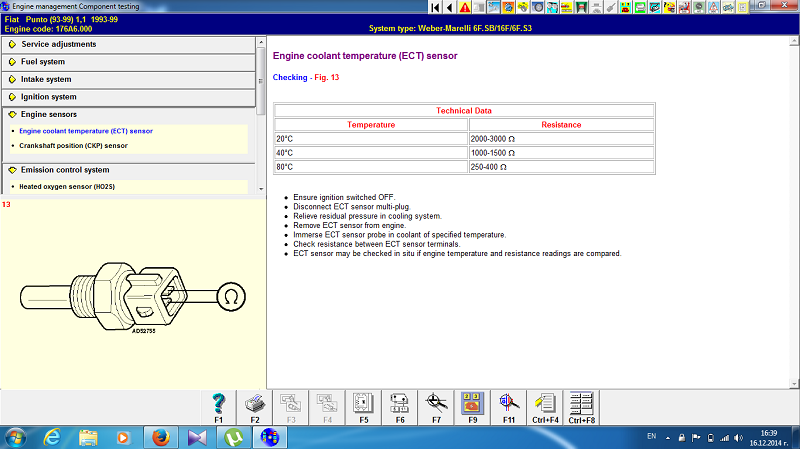Collapse the Engine sensors section
The height and width of the screenshot is (449, 800).
point(49,115)
